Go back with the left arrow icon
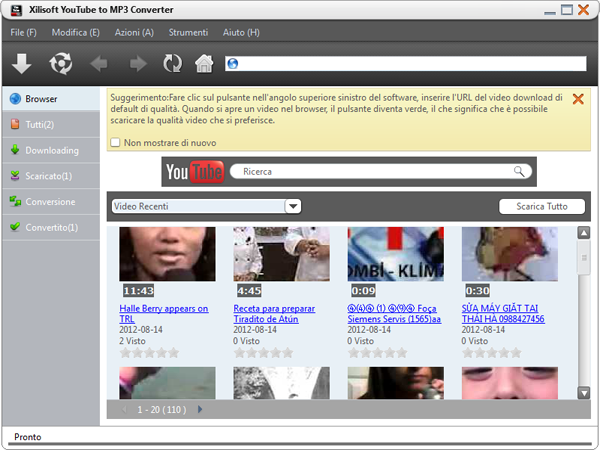 click(100, 64)
